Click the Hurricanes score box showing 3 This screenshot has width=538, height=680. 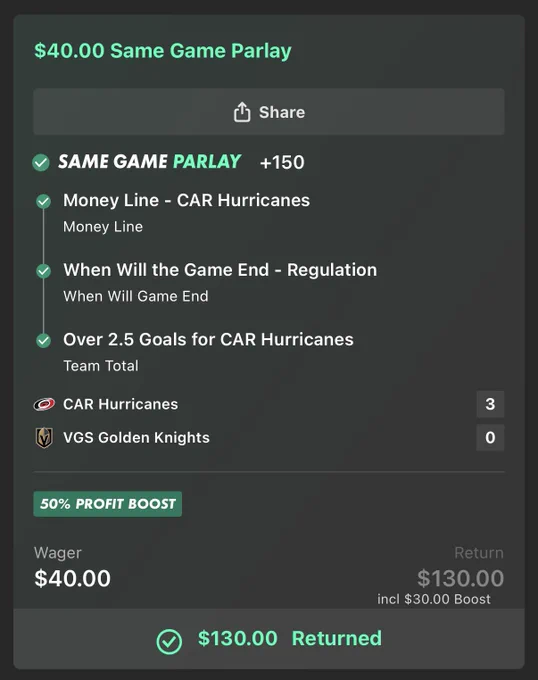[x=490, y=404]
